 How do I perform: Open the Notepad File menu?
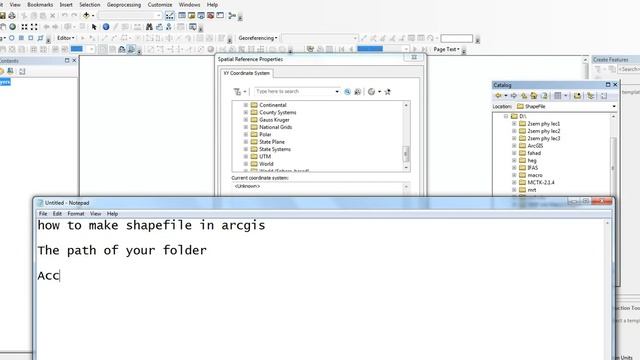pyautogui.click(x=43, y=214)
